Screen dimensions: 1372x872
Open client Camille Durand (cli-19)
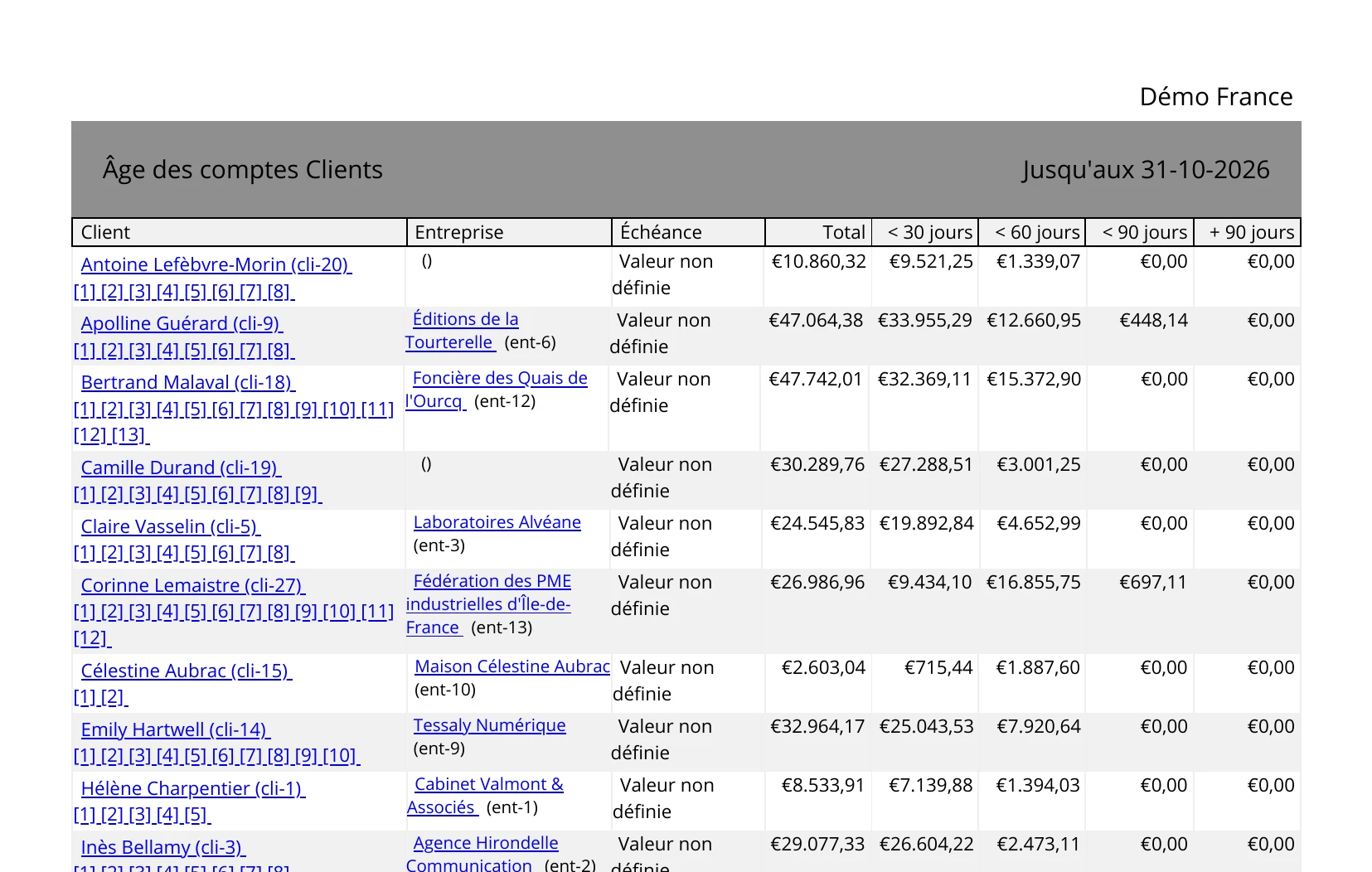coord(181,467)
